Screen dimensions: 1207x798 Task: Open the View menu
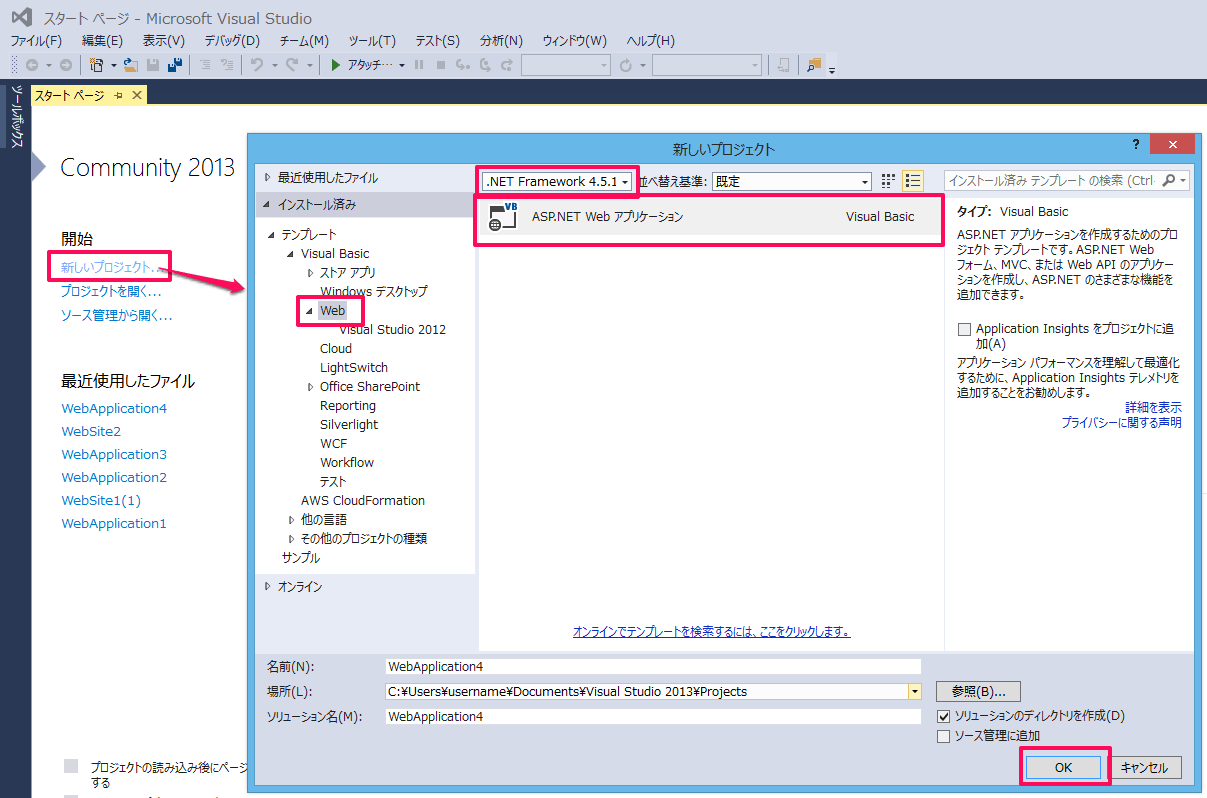[164, 41]
